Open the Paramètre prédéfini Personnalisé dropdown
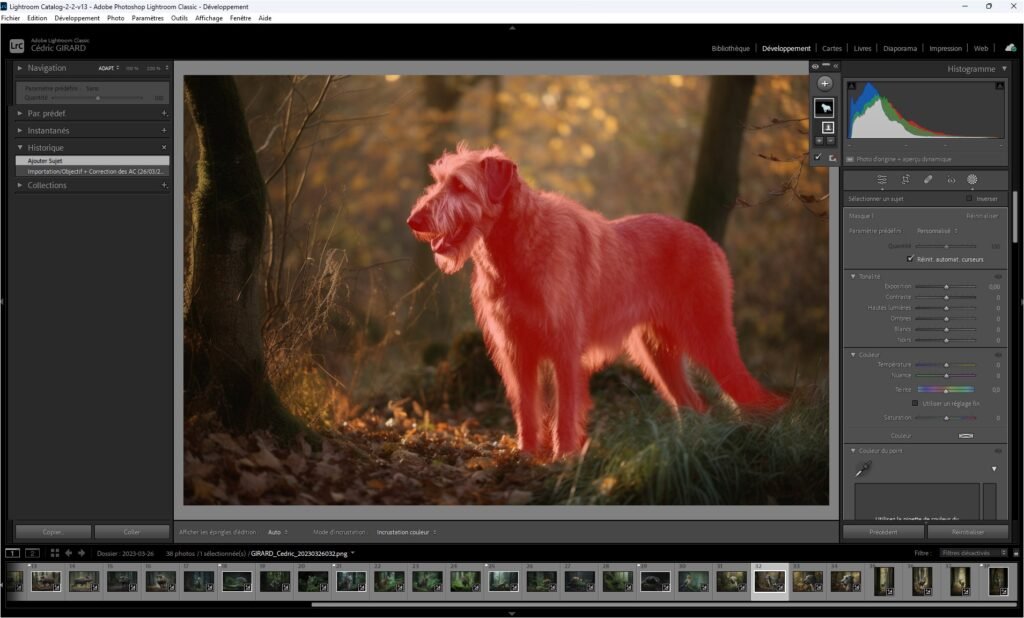1024x618 pixels. [x=935, y=231]
